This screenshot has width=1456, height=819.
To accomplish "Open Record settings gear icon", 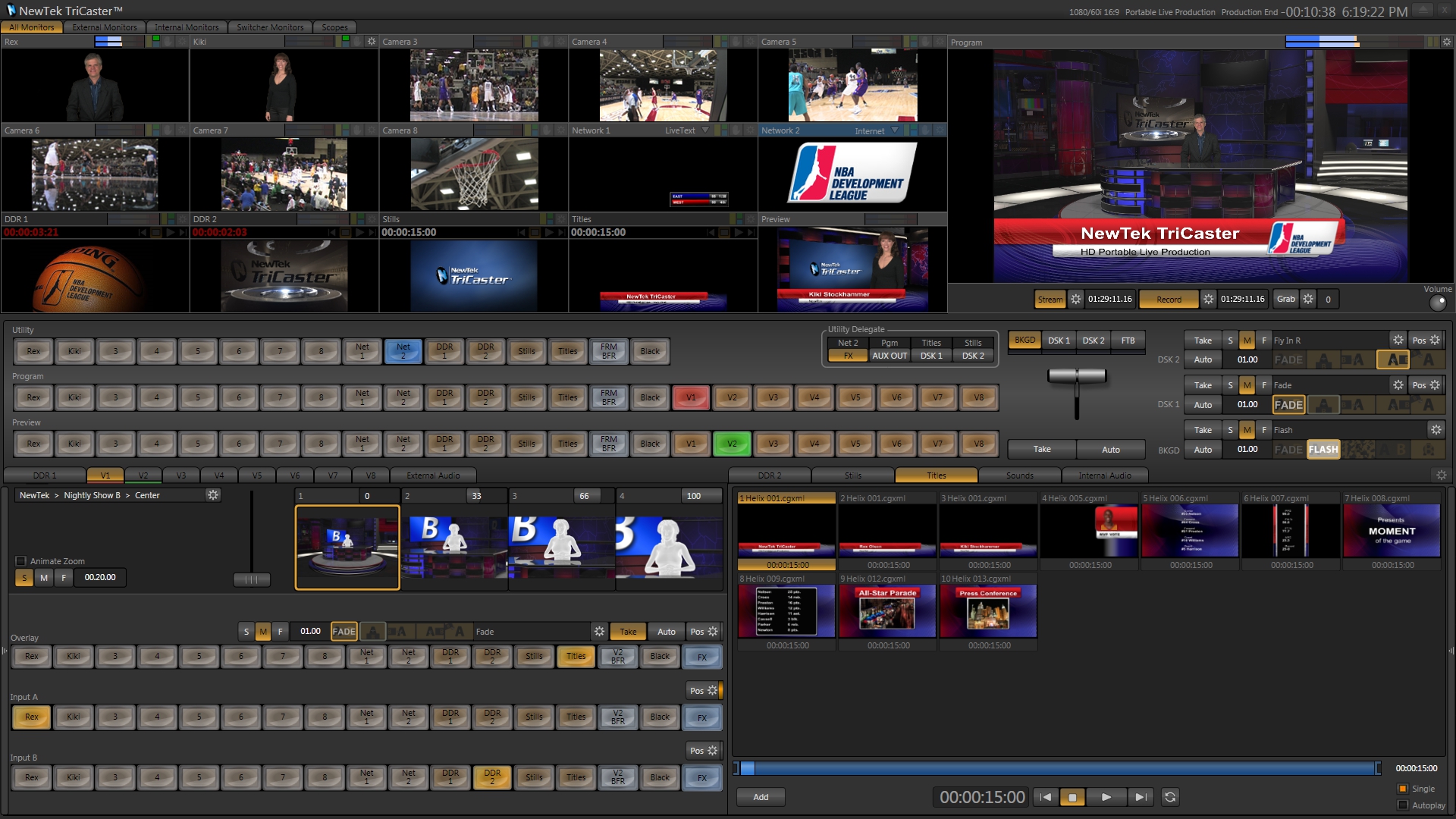I will pos(1208,300).
